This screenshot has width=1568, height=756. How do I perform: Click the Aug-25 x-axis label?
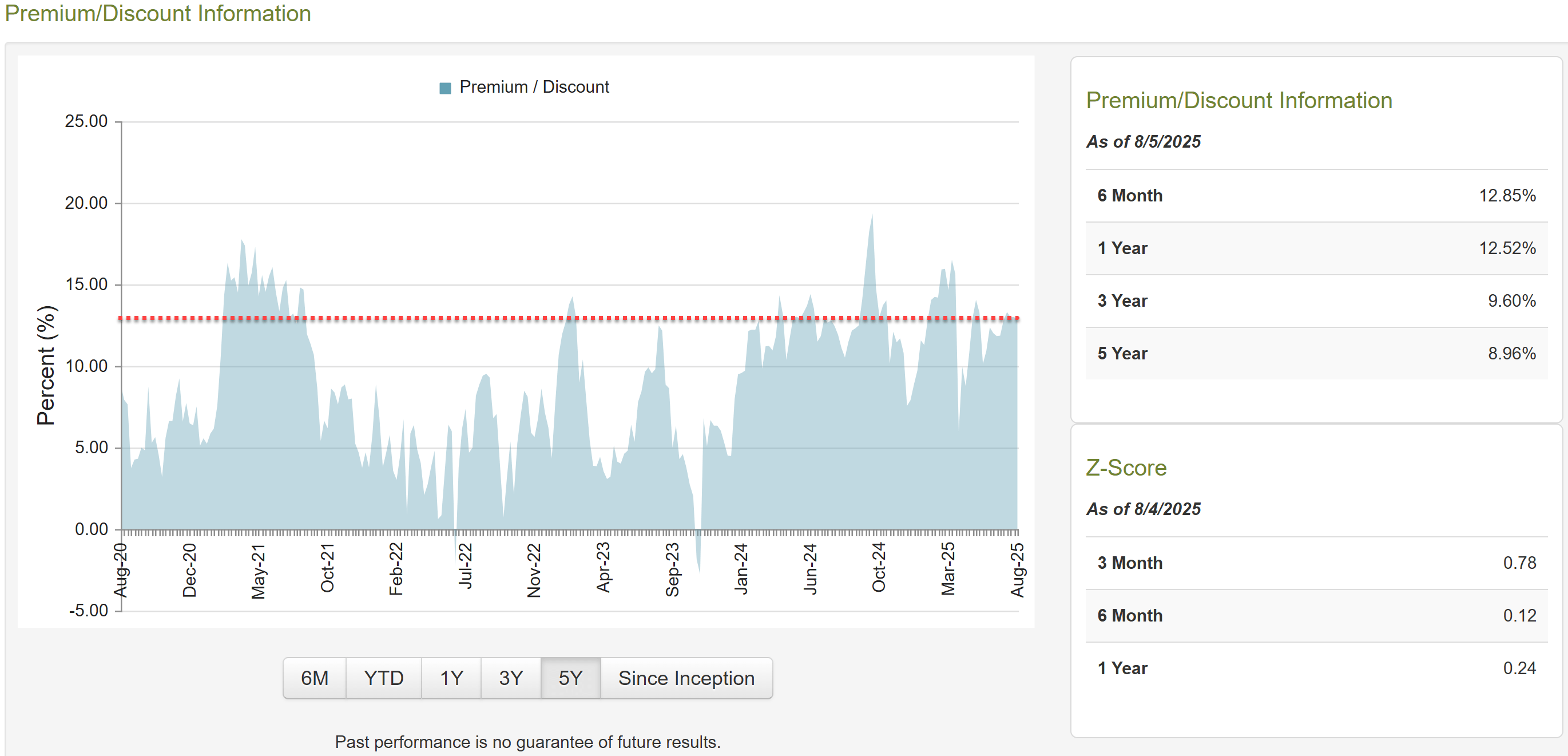click(x=1017, y=569)
